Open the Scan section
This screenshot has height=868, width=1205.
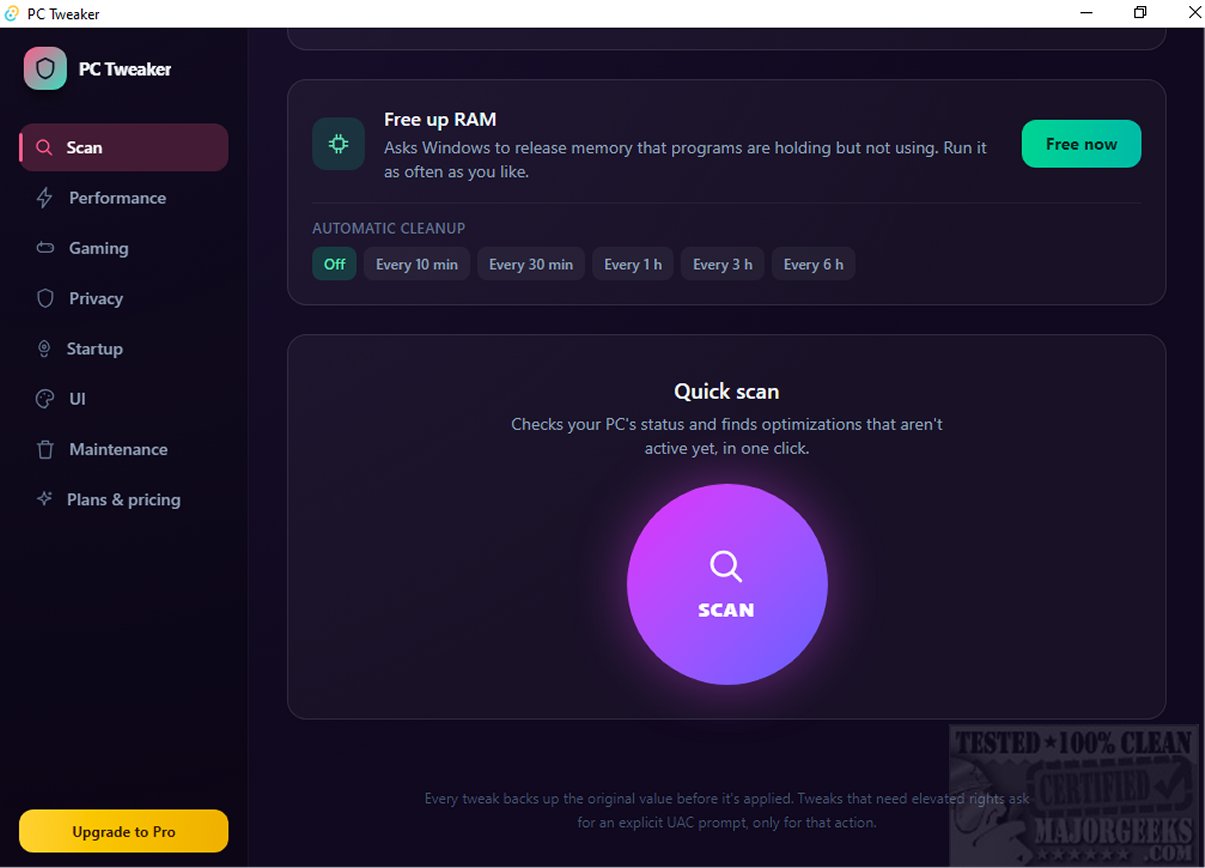125,148
